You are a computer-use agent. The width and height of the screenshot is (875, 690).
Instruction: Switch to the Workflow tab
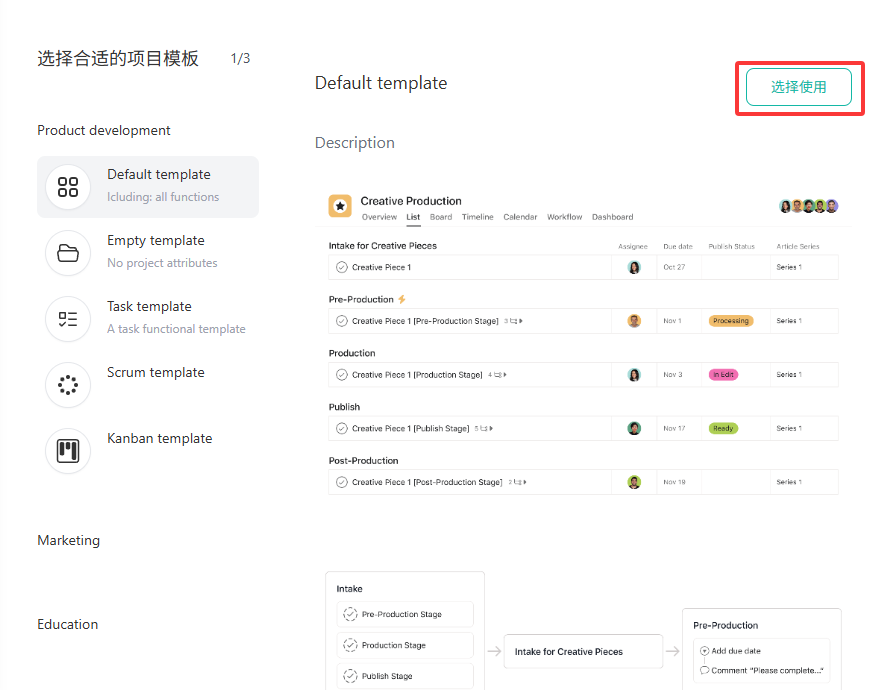click(x=564, y=217)
